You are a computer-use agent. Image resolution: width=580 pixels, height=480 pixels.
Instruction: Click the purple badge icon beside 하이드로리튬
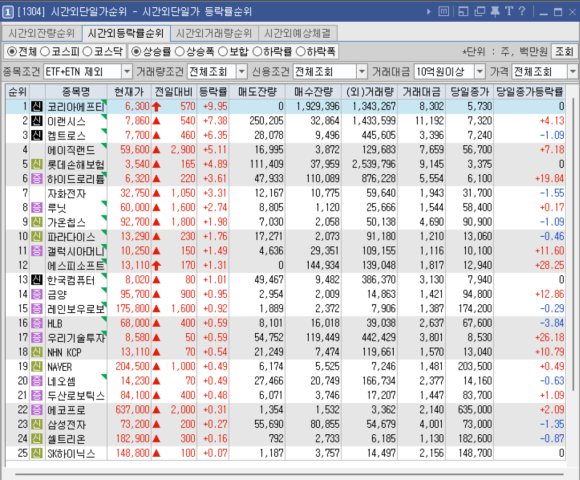tap(37, 179)
